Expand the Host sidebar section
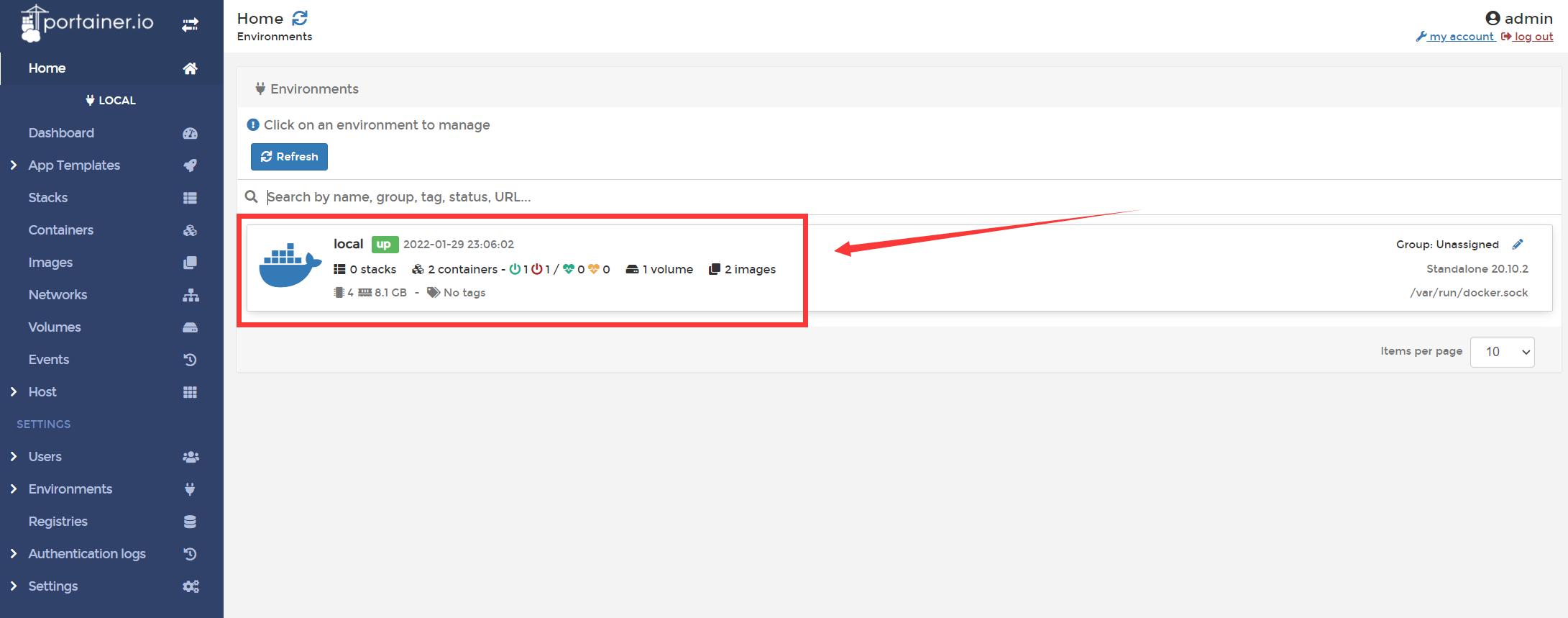 click(x=14, y=392)
